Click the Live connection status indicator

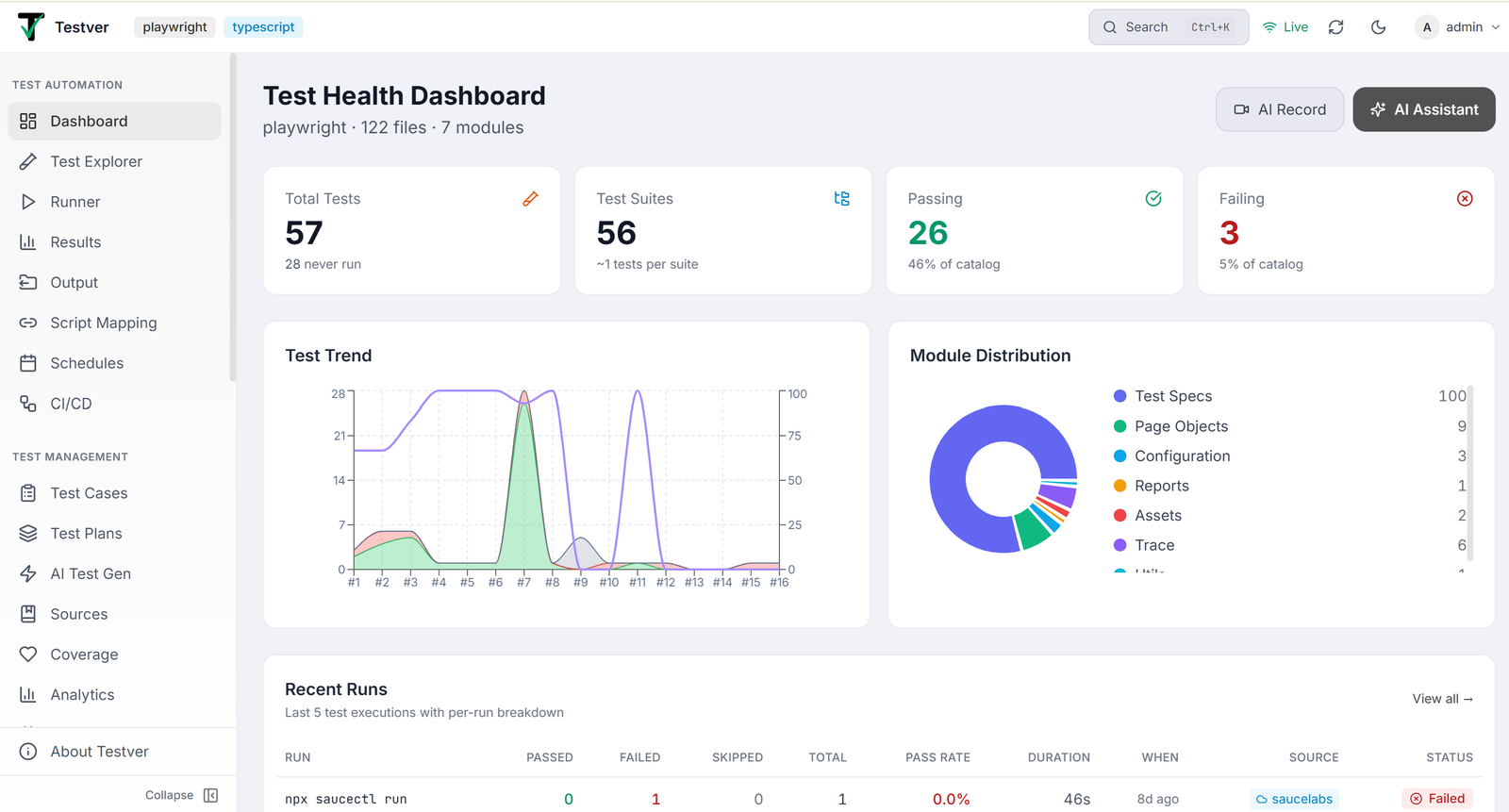coord(1285,27)
